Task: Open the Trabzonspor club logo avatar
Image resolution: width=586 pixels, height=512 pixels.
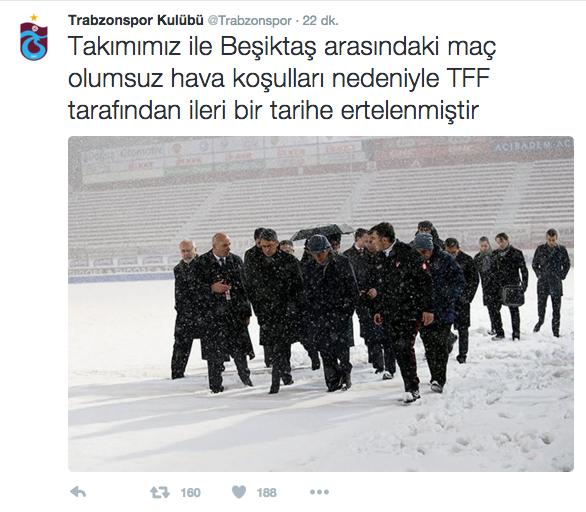Action: pyautogui.click(x=34, y=38)
